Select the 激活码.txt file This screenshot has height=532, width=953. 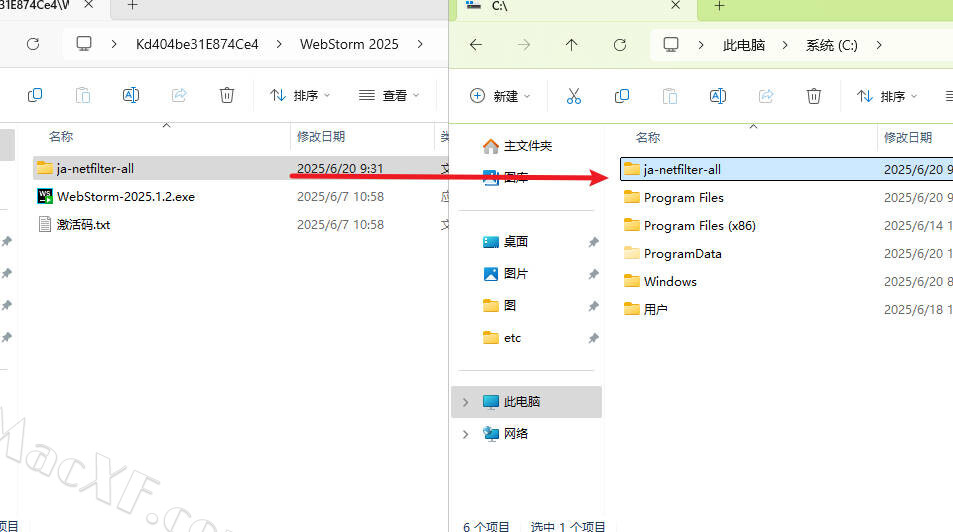pyautogui.click(x=74, y=224)
